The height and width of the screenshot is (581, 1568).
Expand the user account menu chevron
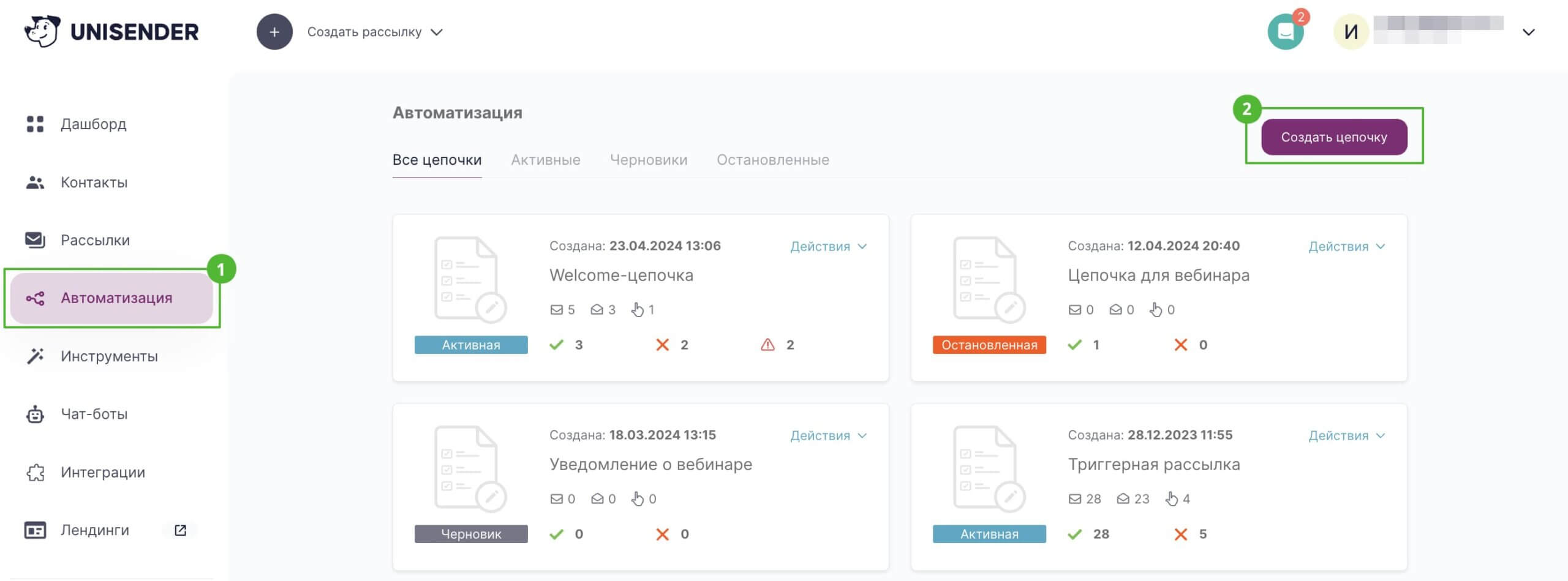[x=1528, y=32]
